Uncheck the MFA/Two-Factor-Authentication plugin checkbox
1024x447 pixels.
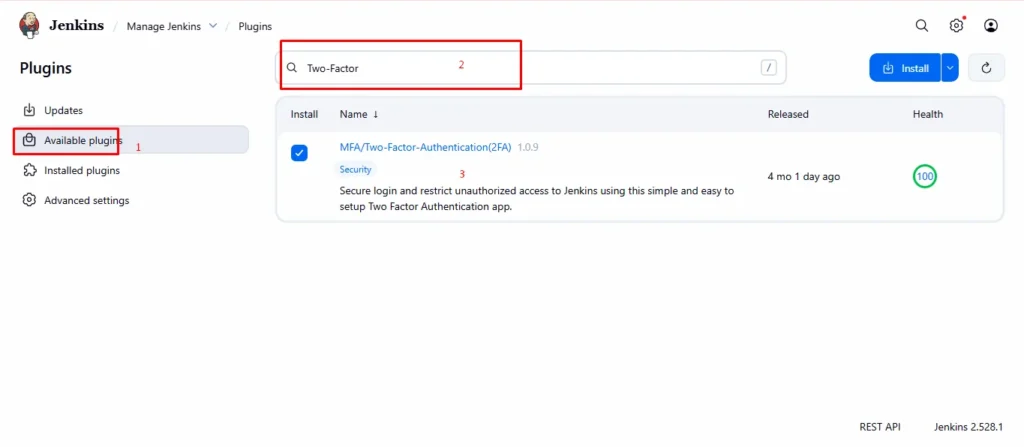pos(299,153)
